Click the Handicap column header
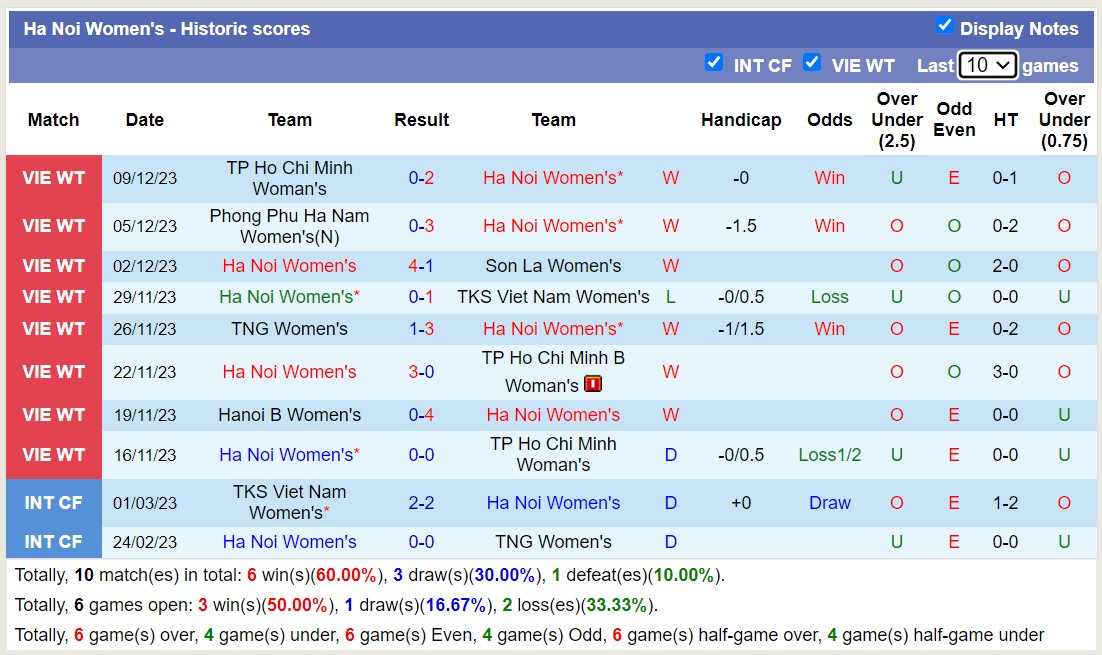This screenshot has width=1102, height=655. click(741, 119)
